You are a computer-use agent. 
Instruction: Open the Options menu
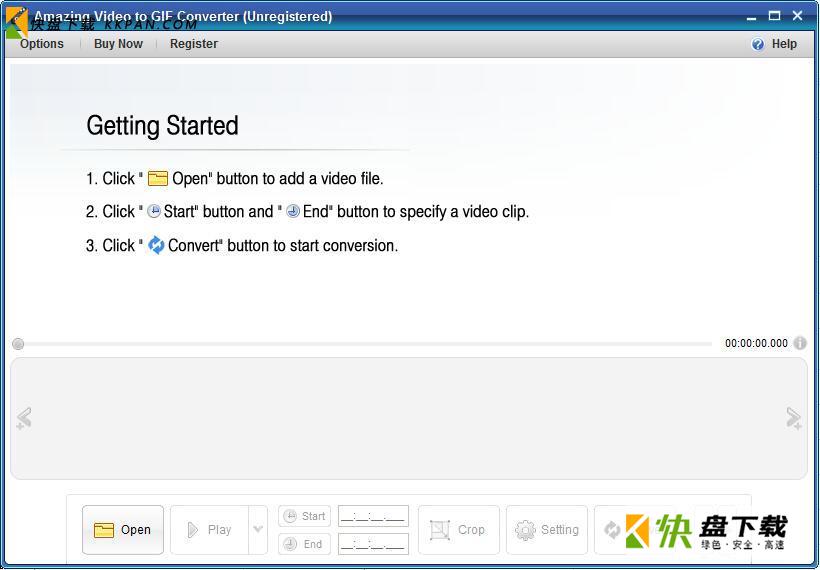41,44
